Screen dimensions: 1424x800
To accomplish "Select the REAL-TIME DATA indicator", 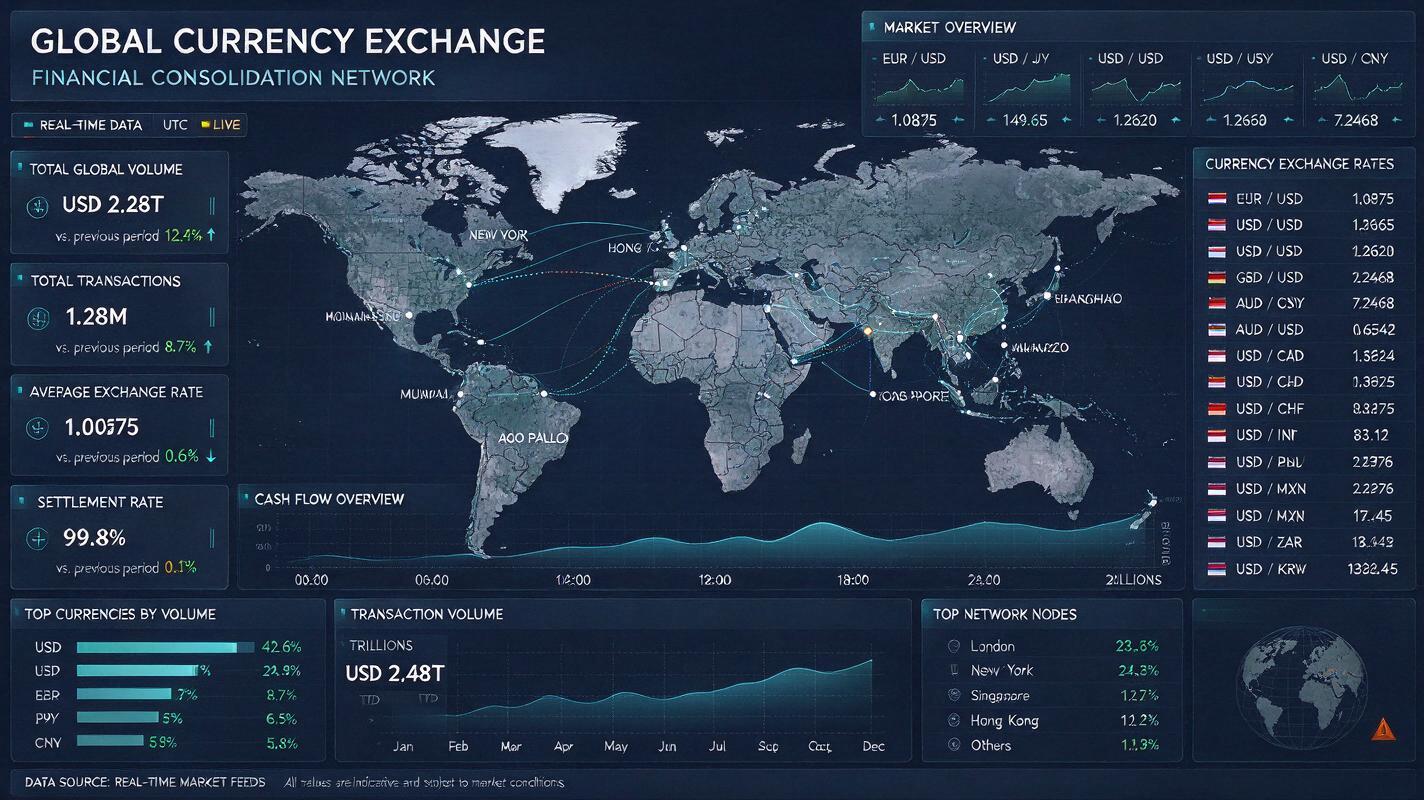I will pos(83,125).
